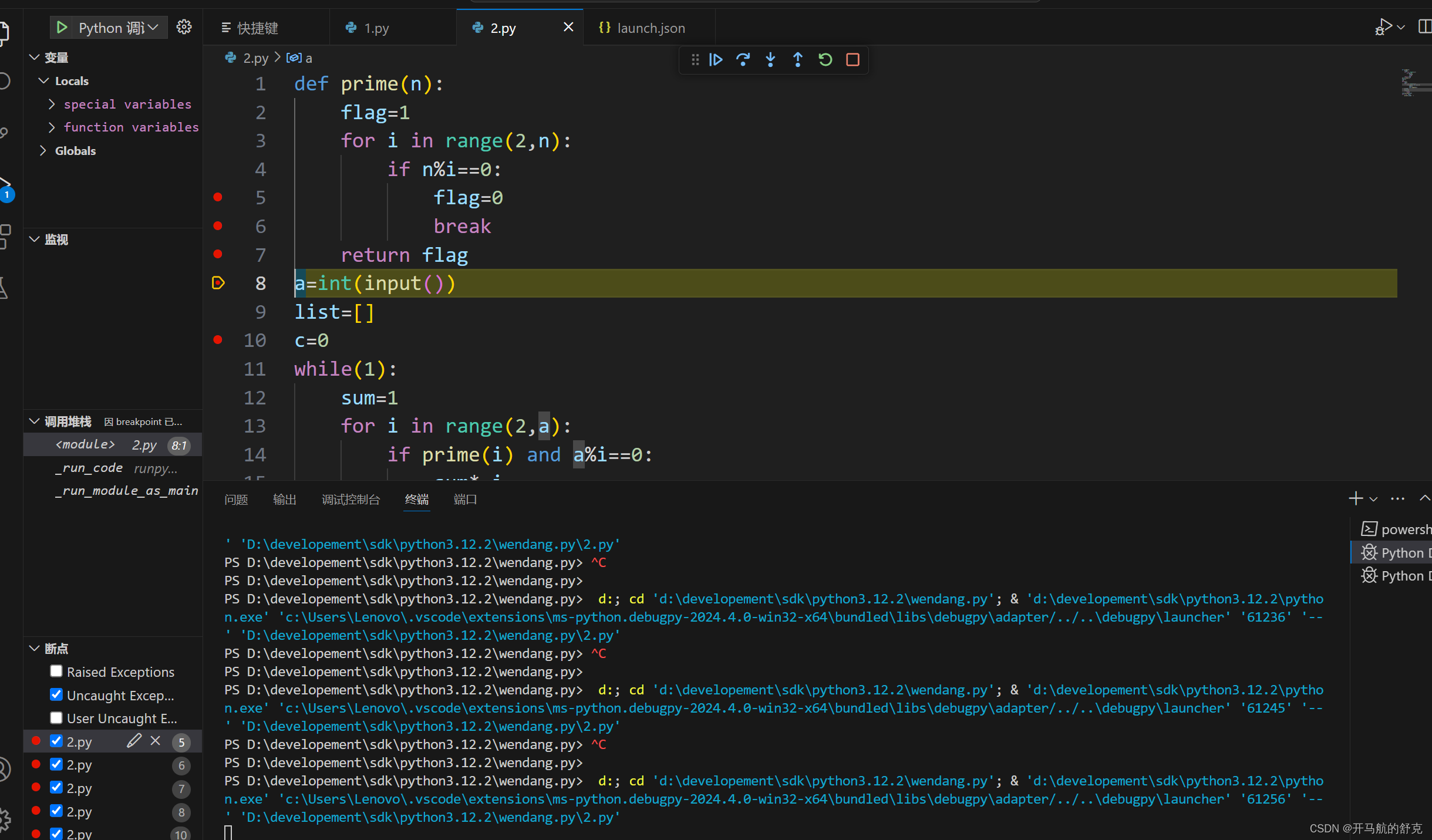Click the Step Out debug icon
This screenshot has height=840, width=1432.
(x=797, y=60)
